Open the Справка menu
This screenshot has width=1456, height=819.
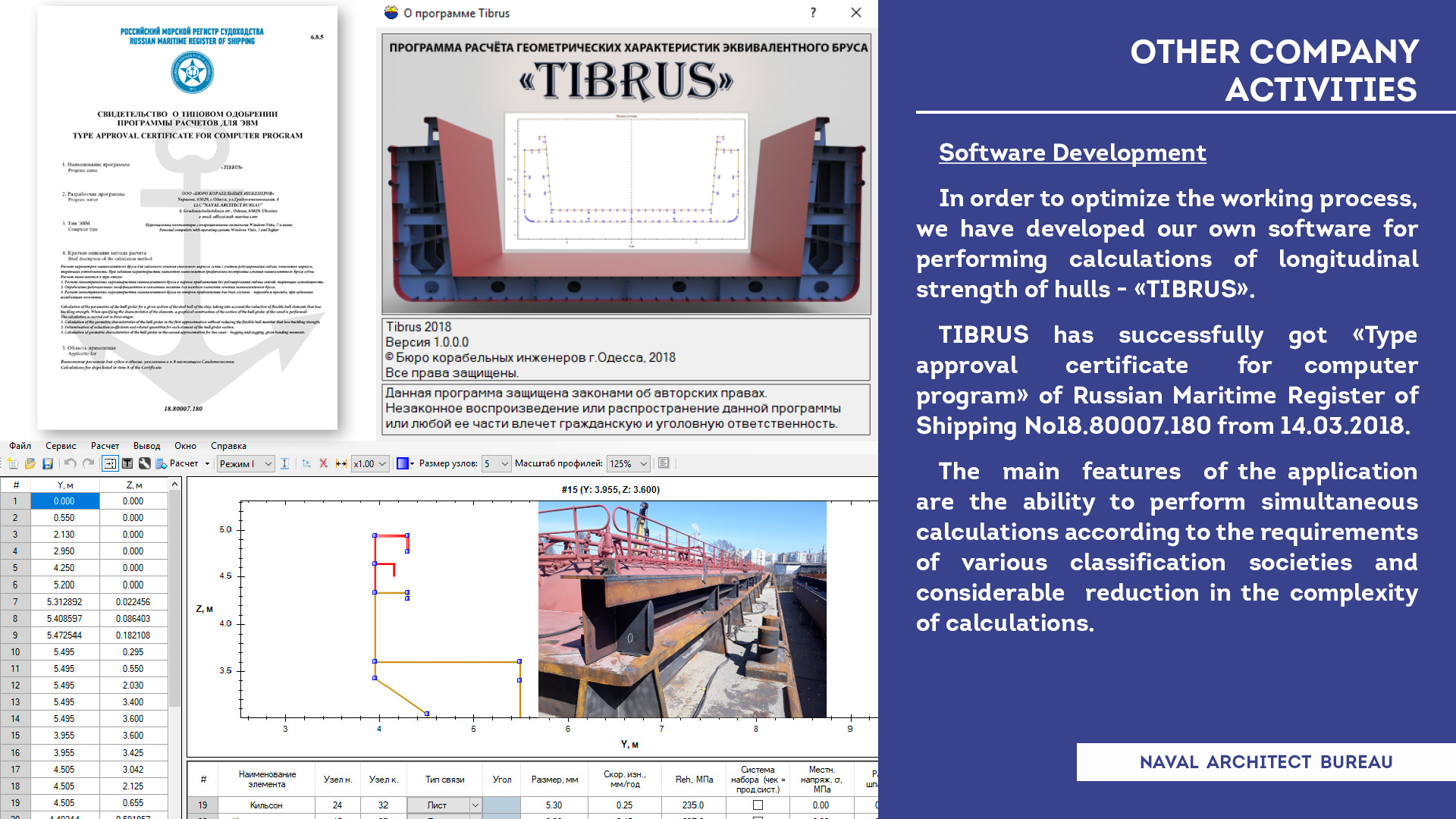click(x=228, y=446)
